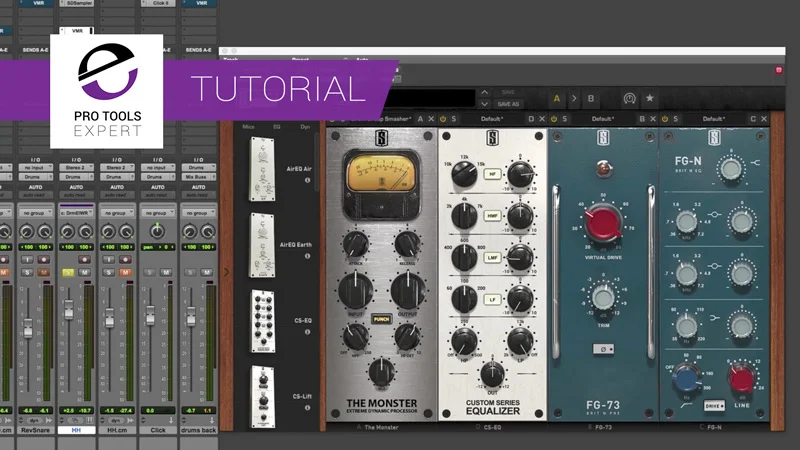Open the EQ tab in the module browser
This screenshot has width=800, height=450.
coord(277,127)
